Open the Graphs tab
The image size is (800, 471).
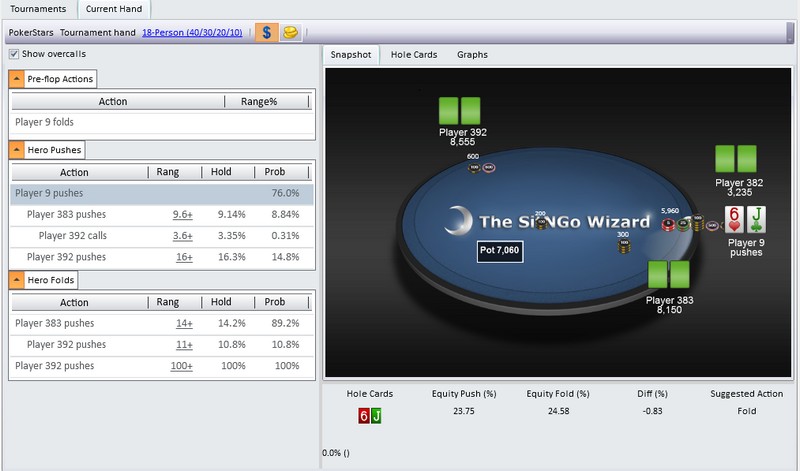tap(472, 54)
